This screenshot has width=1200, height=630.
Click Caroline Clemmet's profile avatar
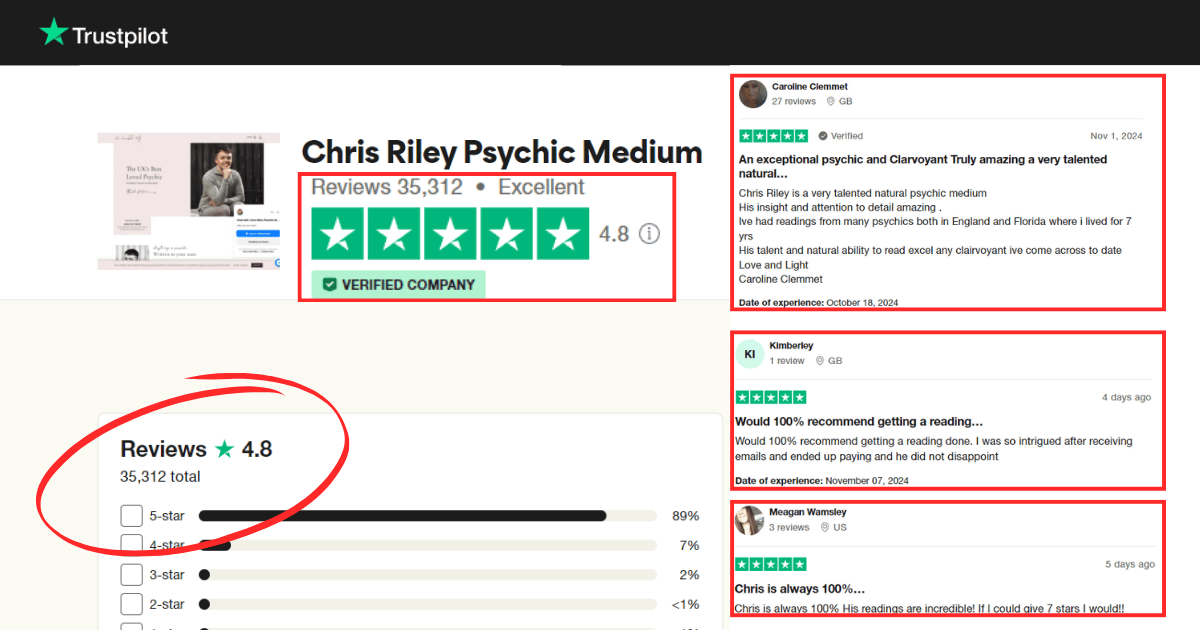pyautogui.click(x=752, y=94)
